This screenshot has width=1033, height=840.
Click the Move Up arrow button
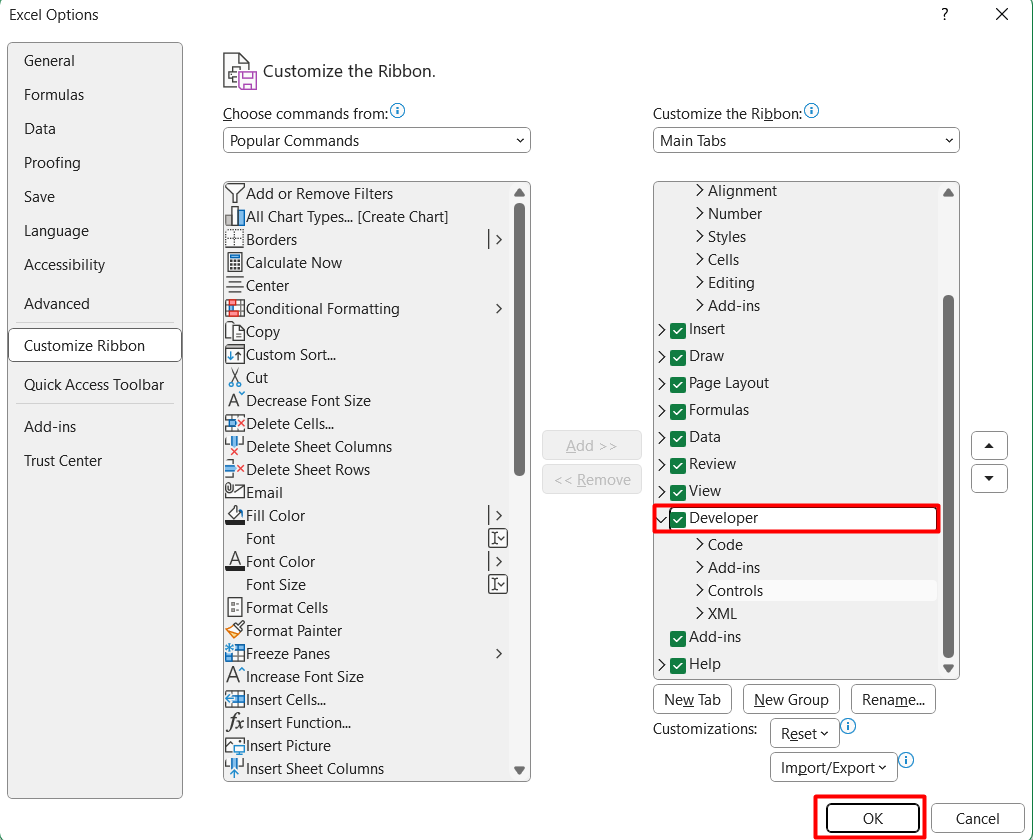click(989, 446)
